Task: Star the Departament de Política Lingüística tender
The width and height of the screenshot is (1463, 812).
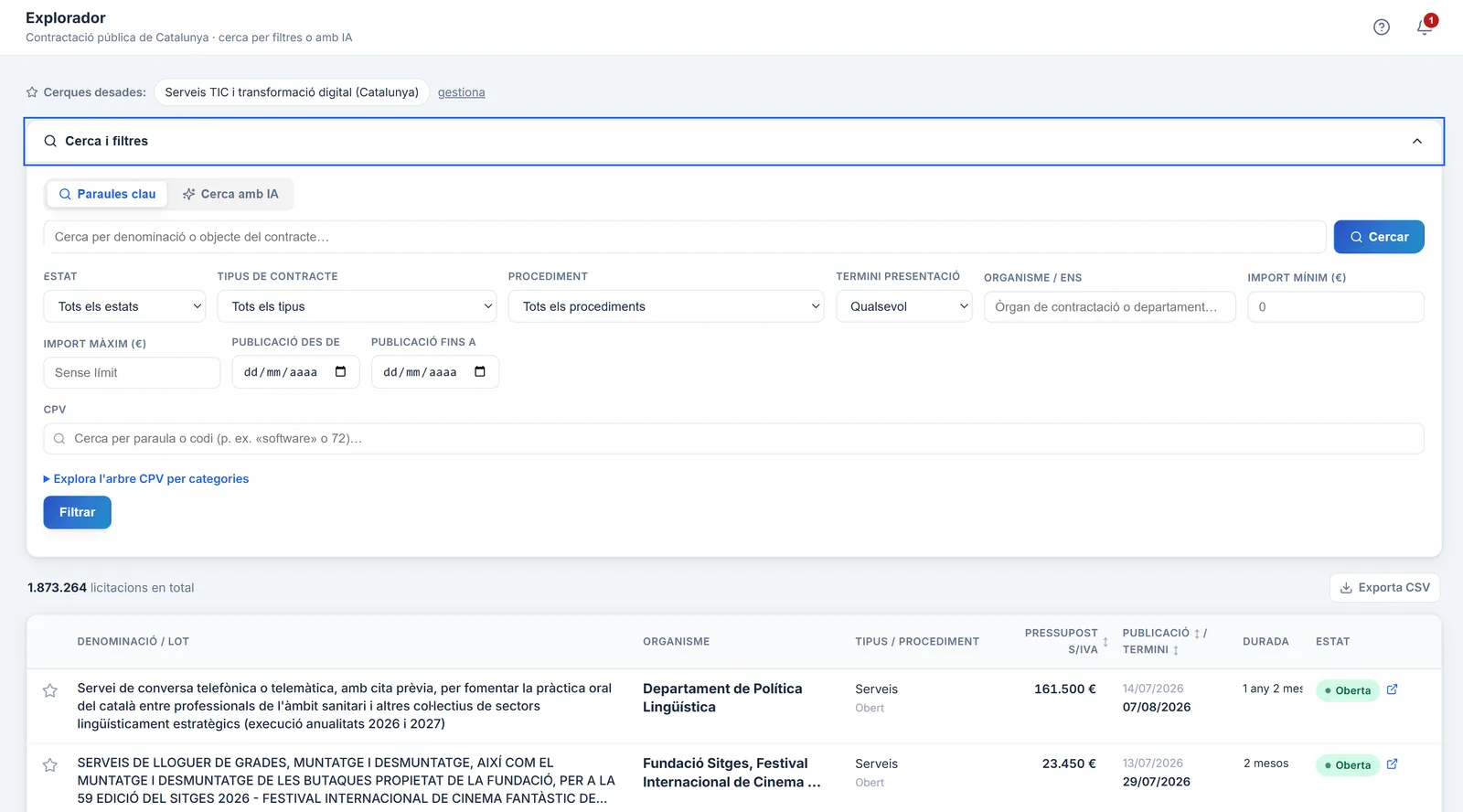Action: click(x=50, y=690)
